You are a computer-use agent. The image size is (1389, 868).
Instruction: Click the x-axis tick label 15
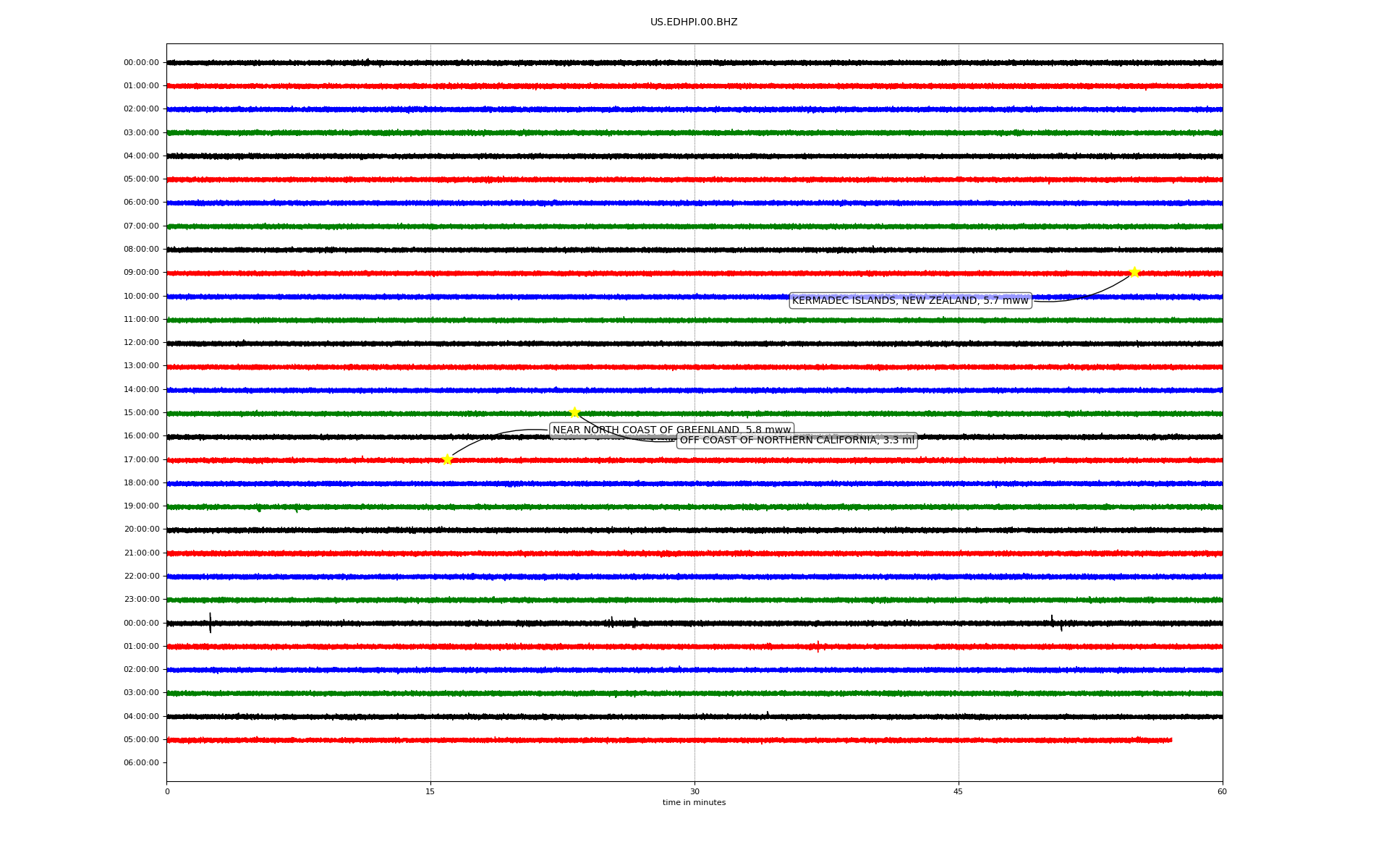coord(430,792)
